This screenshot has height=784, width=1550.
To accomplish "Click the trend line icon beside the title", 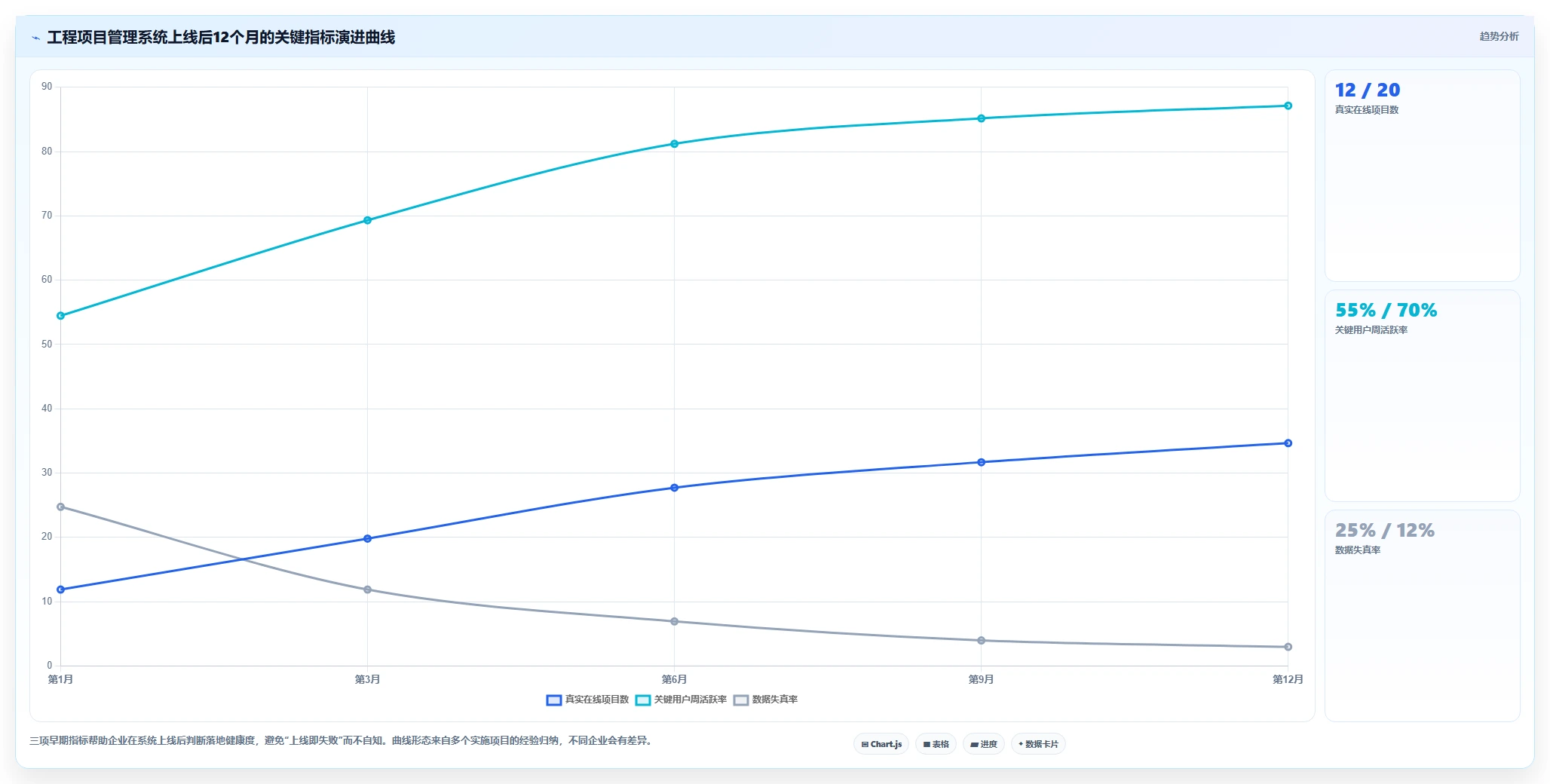I will point(35,38).
